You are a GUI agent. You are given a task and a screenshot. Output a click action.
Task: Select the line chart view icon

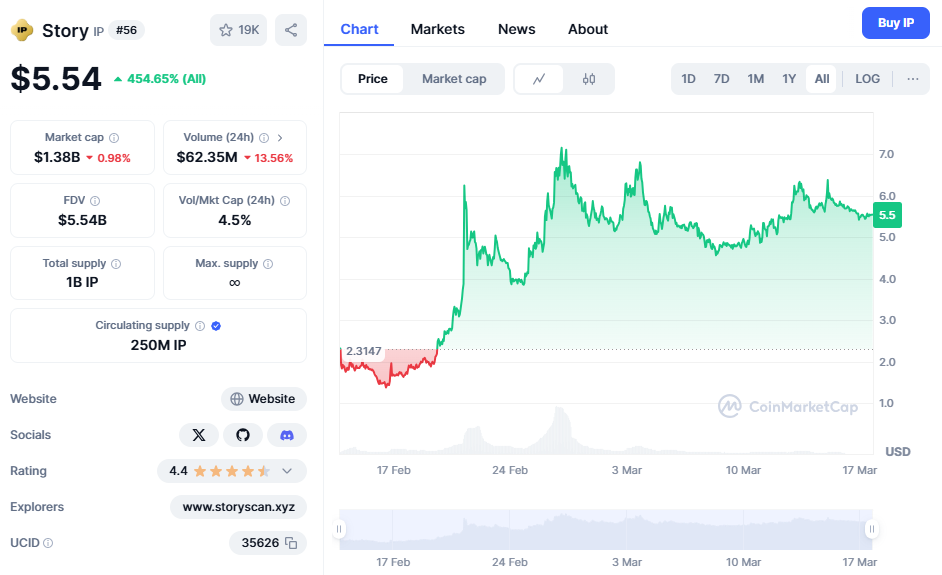tap(539, 79)
